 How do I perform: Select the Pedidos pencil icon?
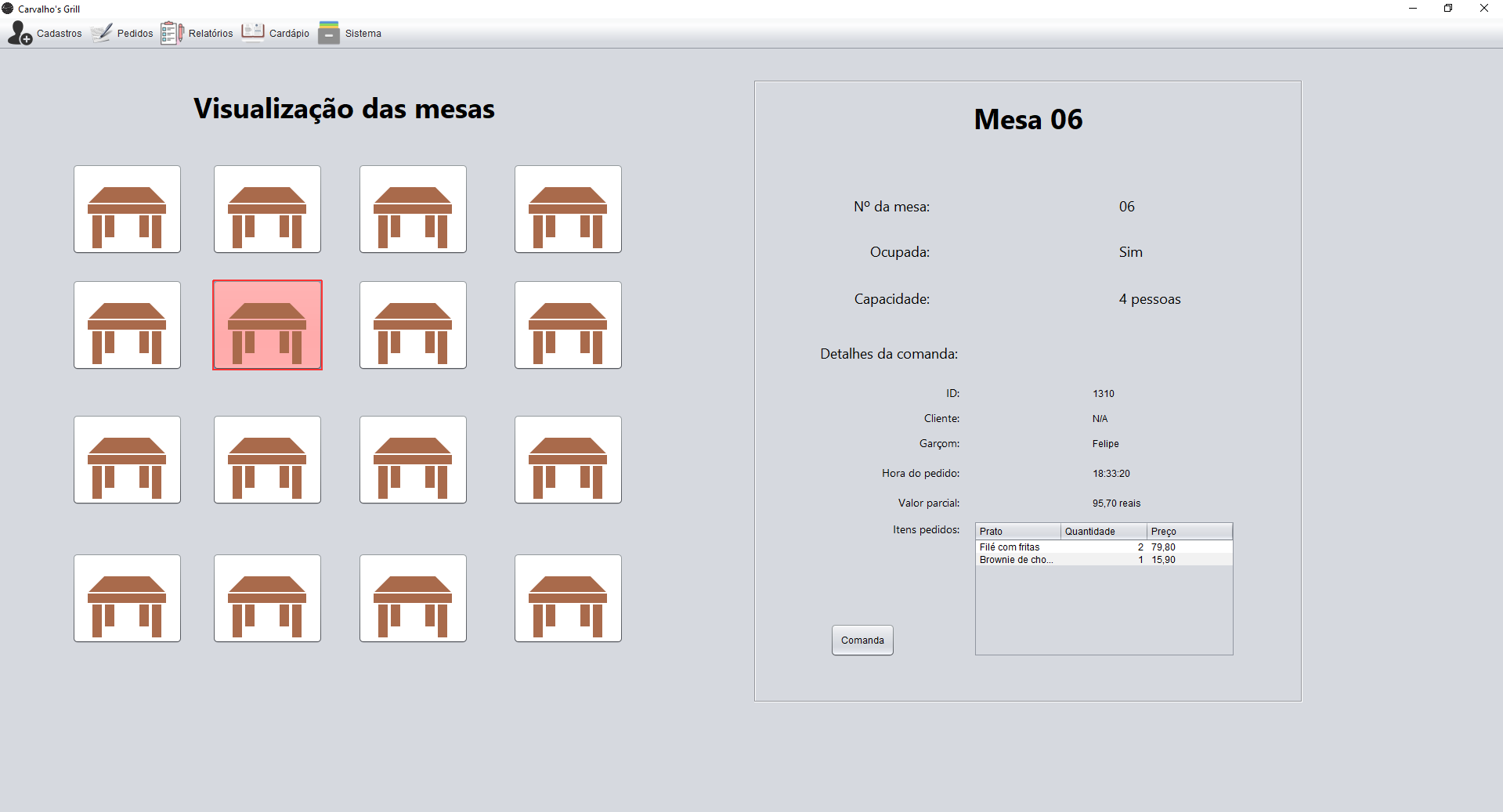[103, 32]
